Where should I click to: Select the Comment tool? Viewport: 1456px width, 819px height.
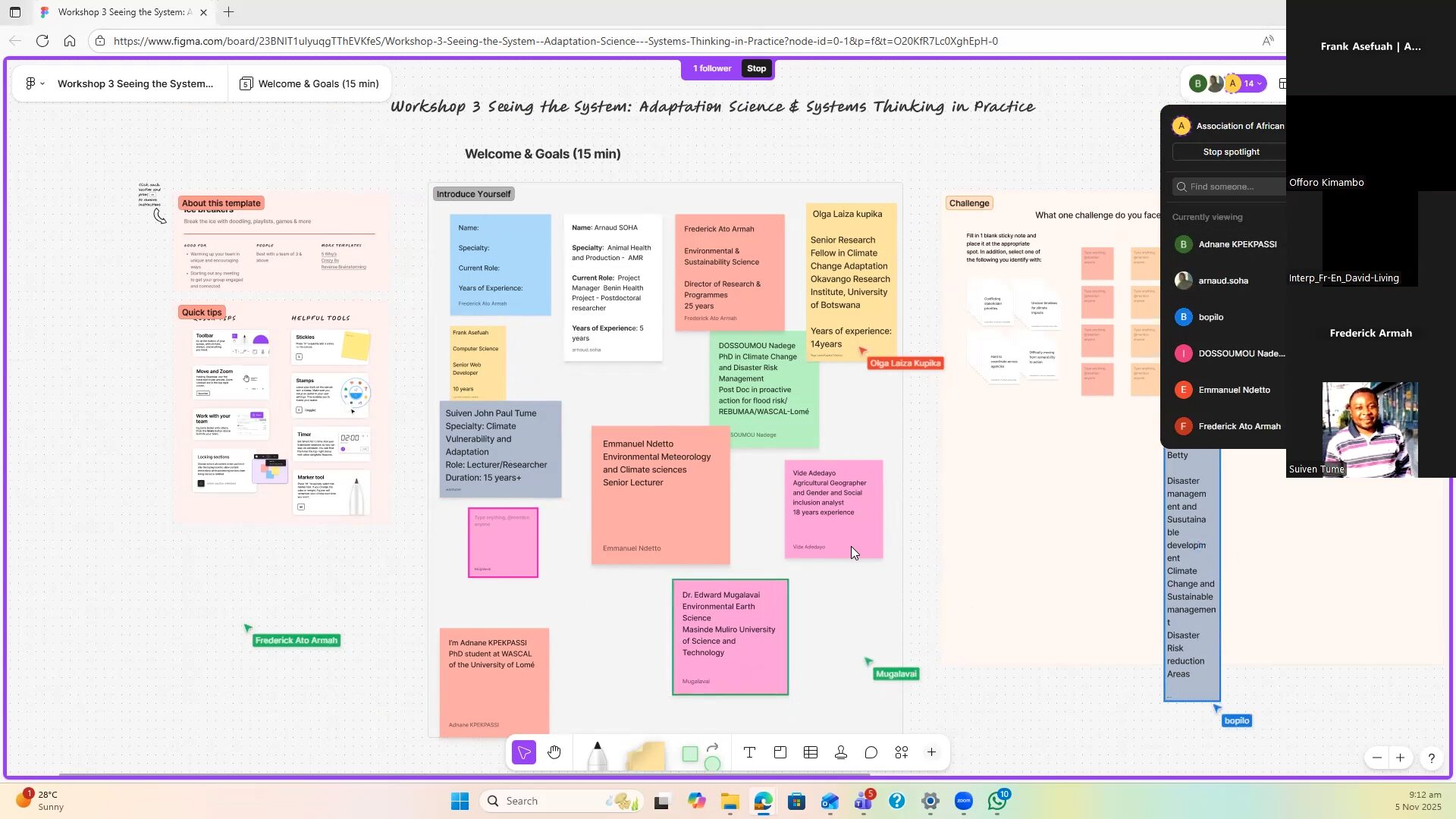(871, 752)
